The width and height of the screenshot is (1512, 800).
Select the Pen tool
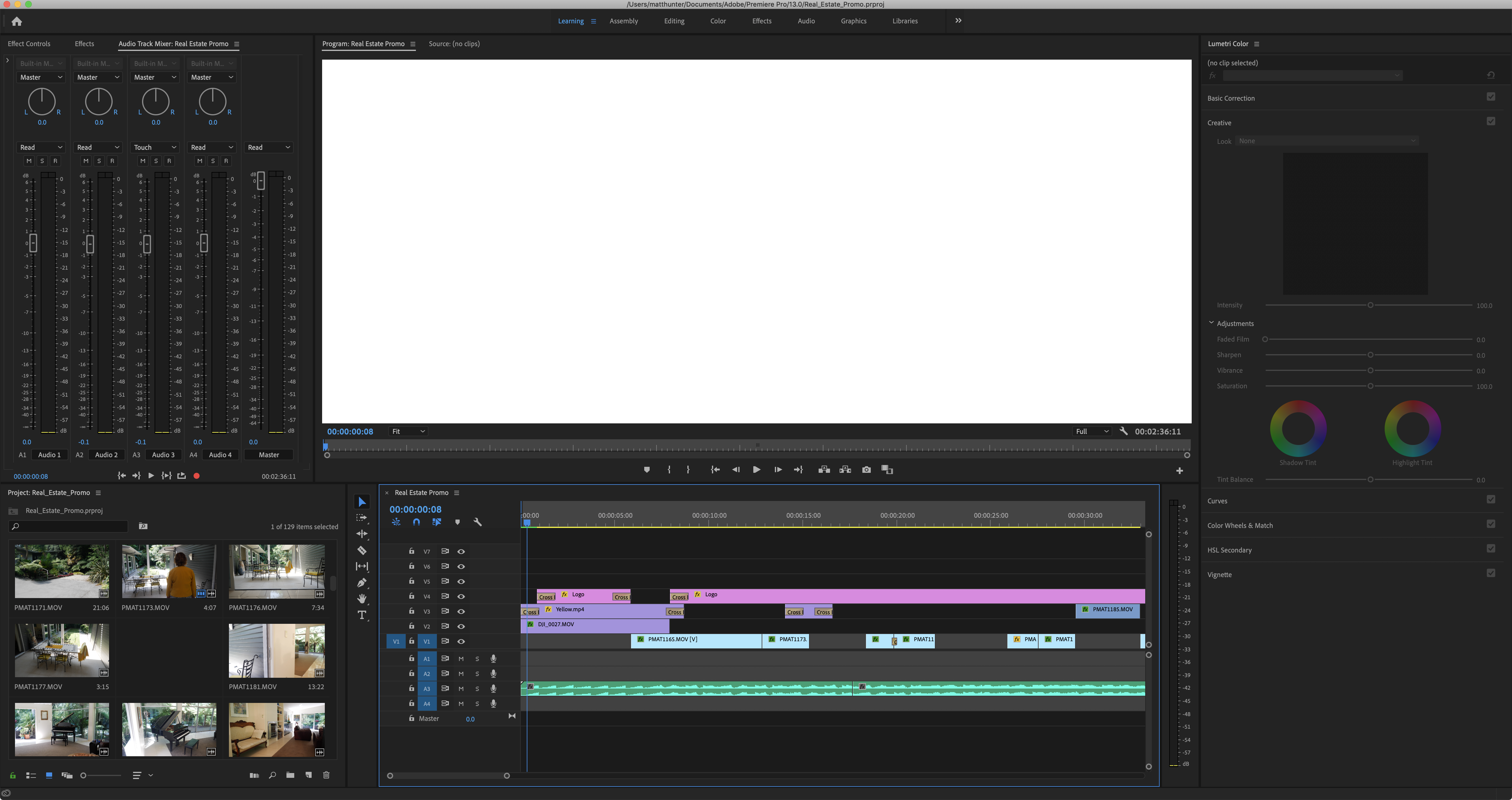[x=362, y=583]
